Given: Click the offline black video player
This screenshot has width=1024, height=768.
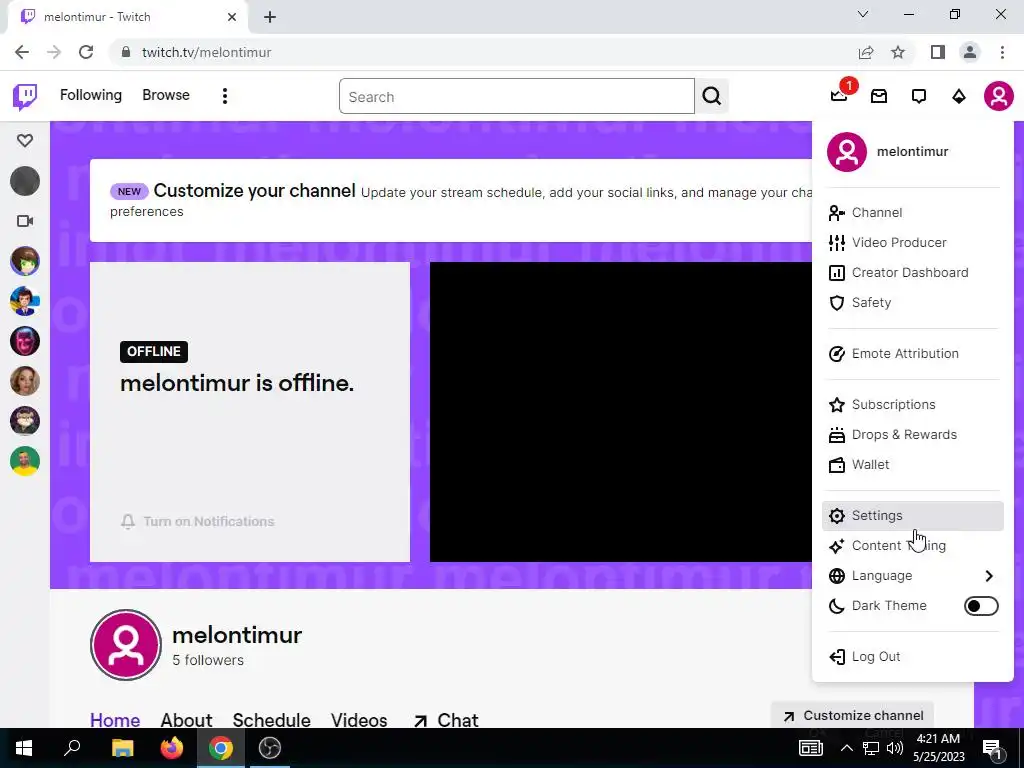Looking at the screenshot, I should pyautogui.click(x=620, y=412).
